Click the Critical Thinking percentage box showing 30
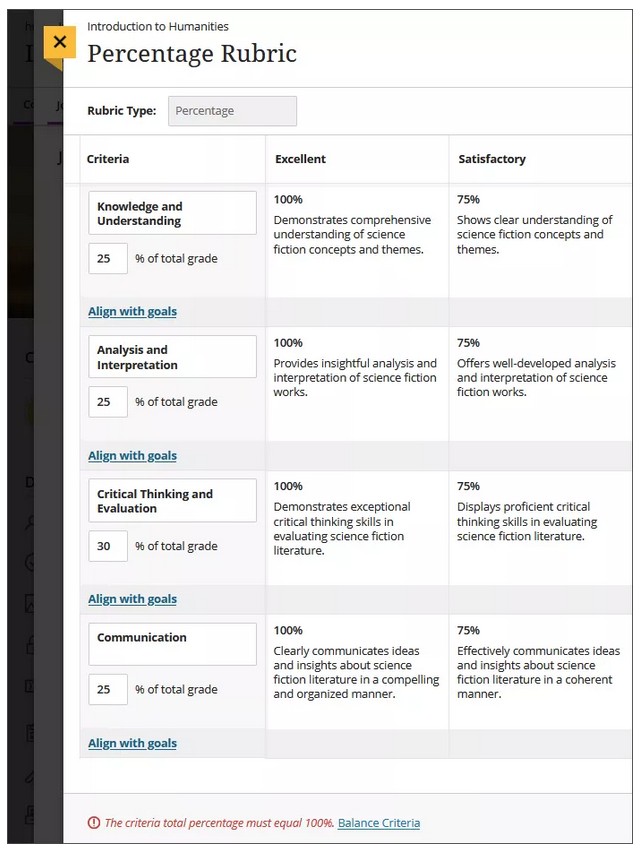Screen dimensions: 642x854 coord(108,546)
